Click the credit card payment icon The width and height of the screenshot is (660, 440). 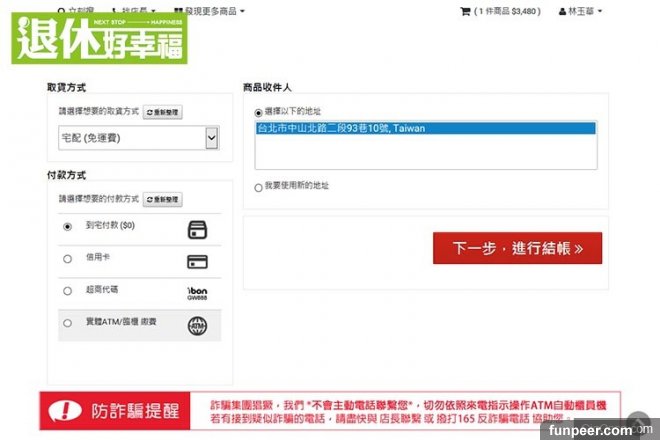tap(197, 261)
